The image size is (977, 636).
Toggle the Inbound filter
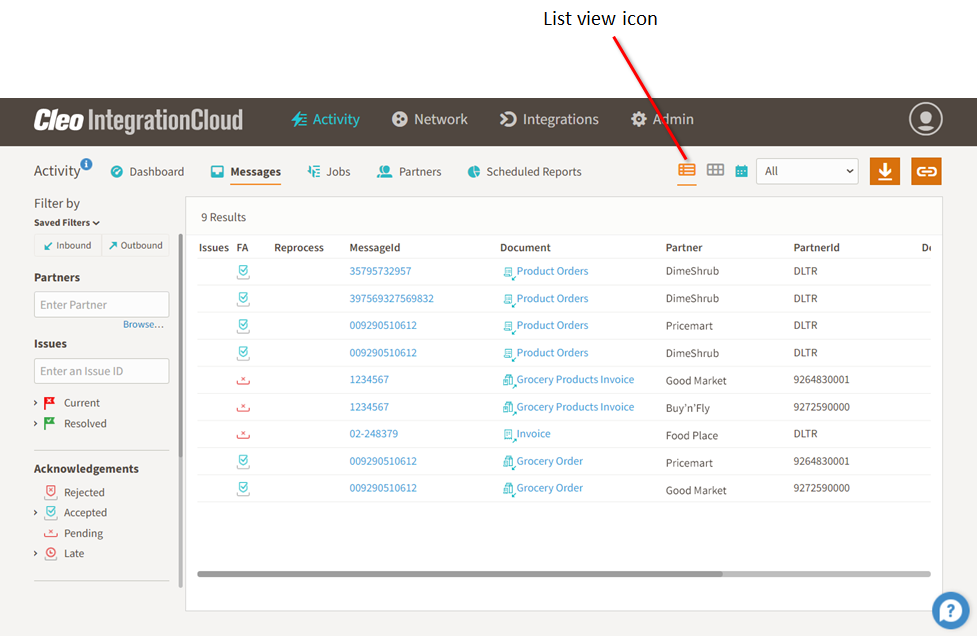67,245
